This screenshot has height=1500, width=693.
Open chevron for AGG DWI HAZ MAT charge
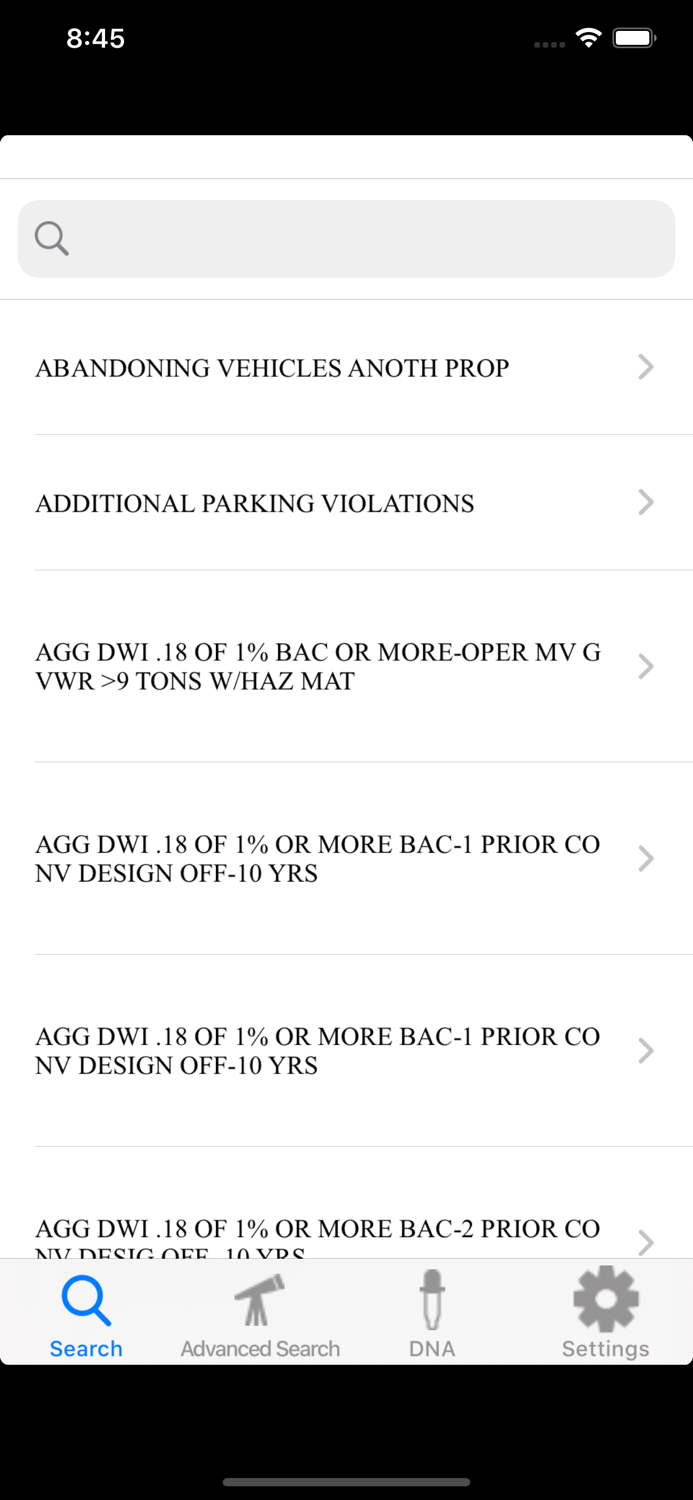[646, 666]
